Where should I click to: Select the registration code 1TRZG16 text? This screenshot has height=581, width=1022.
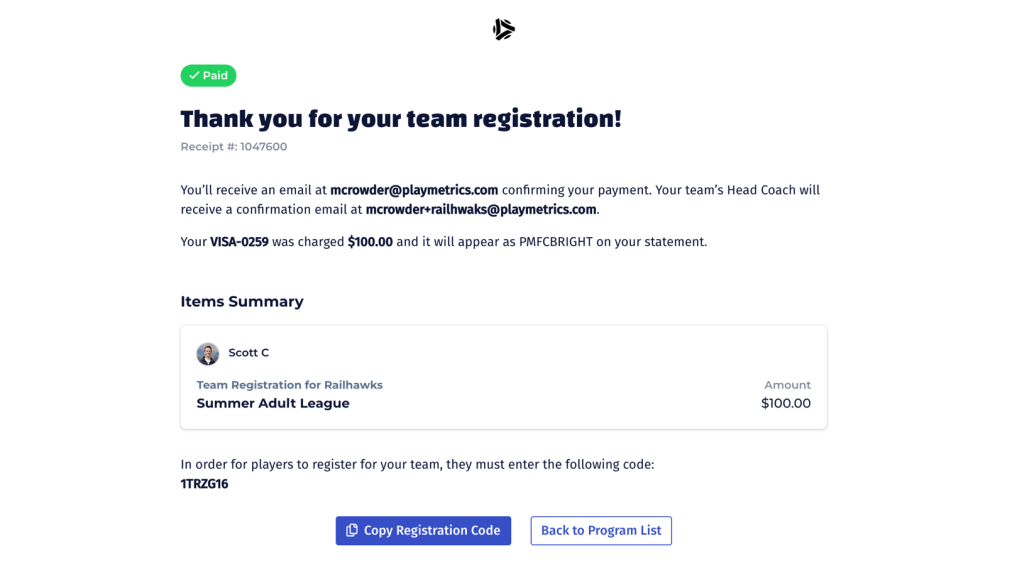(x=205, y=484)
